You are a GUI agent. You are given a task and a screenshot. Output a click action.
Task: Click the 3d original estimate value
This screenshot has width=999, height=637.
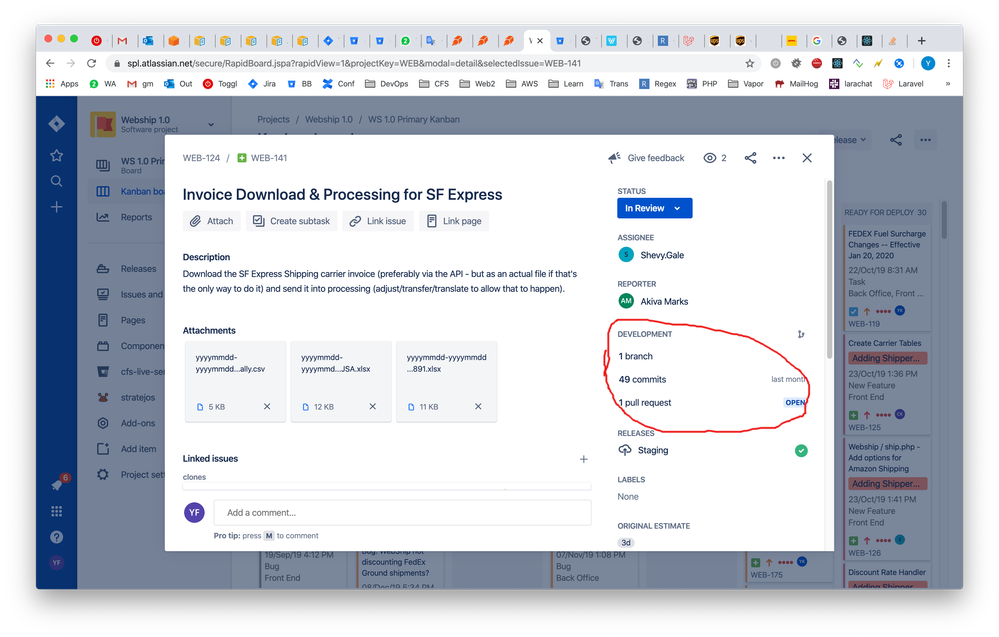click(626, 543)
